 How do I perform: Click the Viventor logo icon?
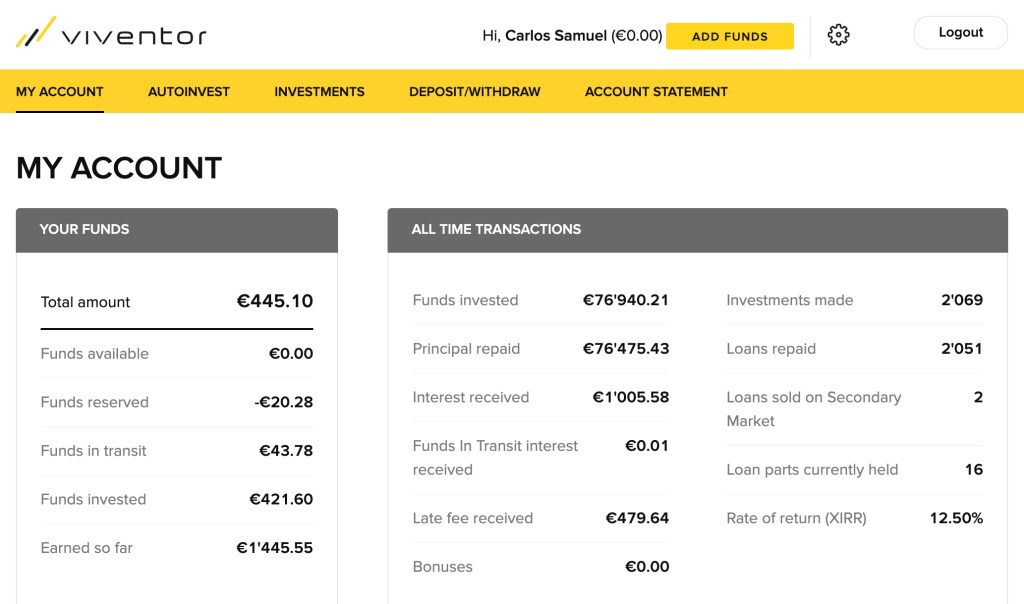point(35,34)
